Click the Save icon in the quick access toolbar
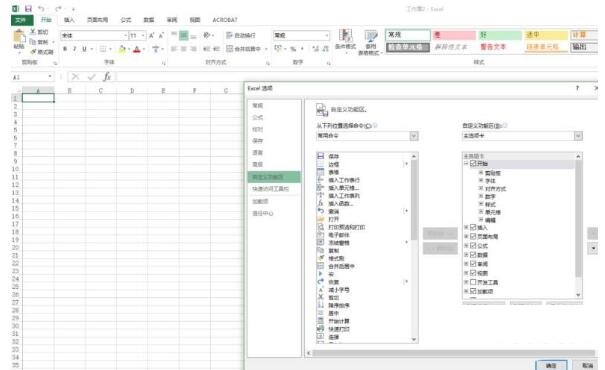 click(28, 8)
